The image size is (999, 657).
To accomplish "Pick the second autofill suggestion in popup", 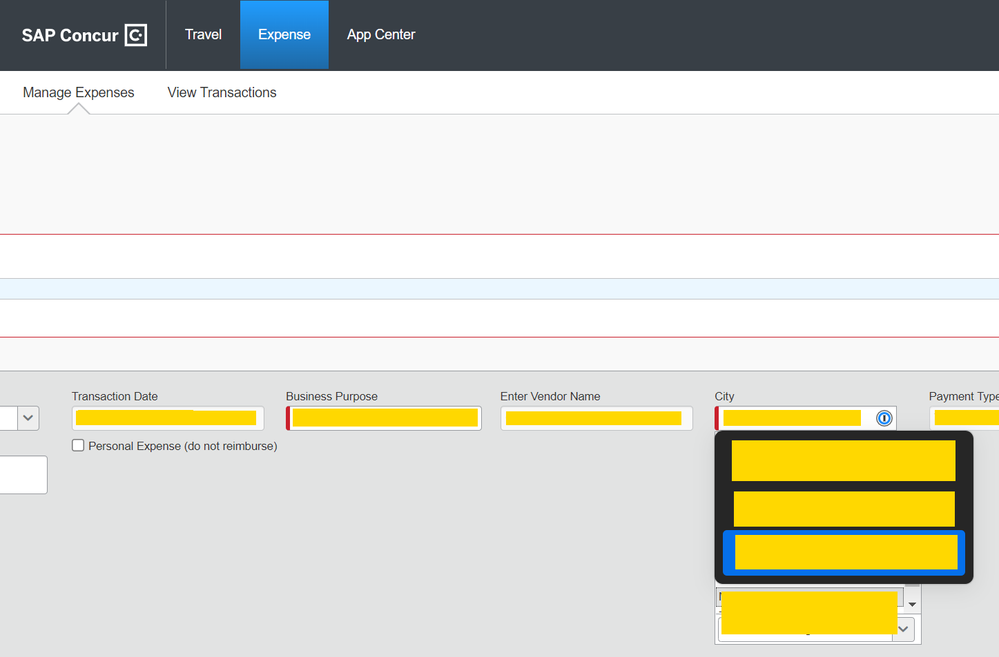I will pos(843,508).
